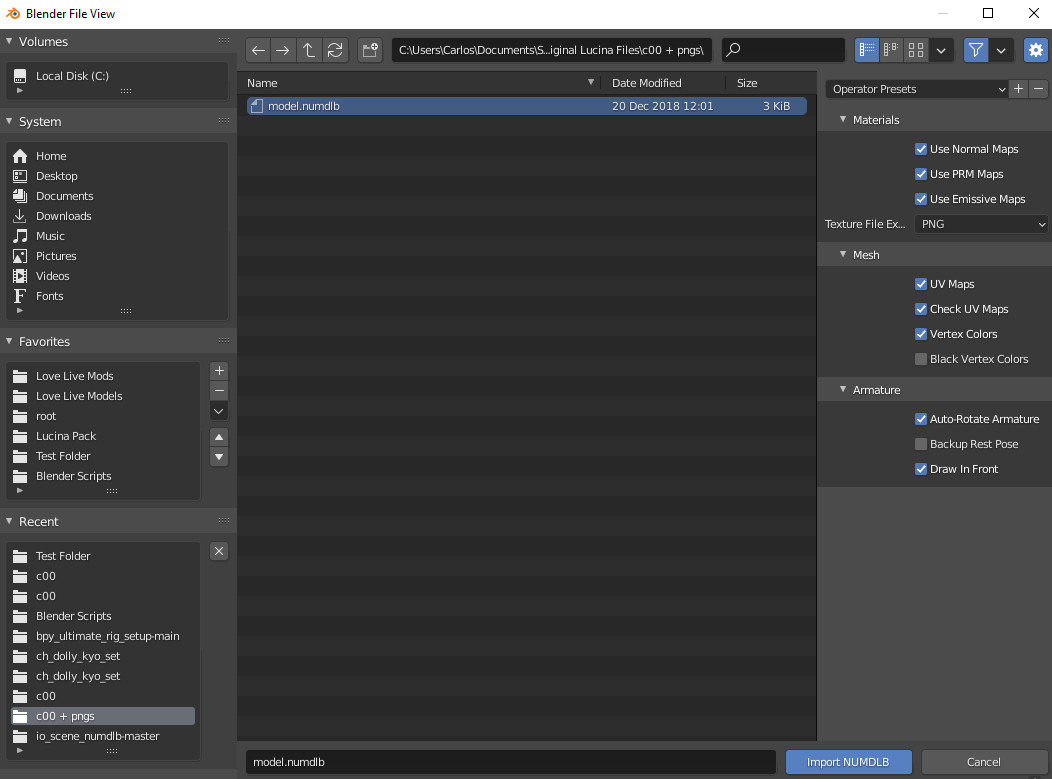Switch to thumbnail display mode

click(916, 49)
